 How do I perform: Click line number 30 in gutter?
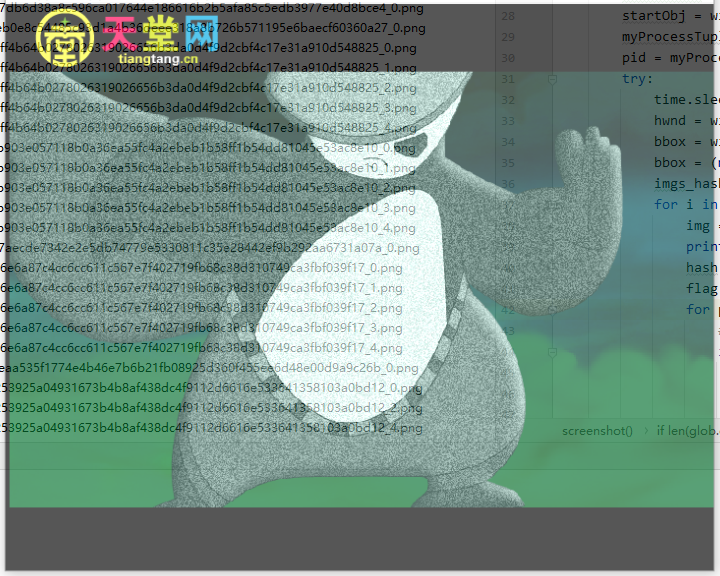pyautogui.click(x=508, y=58)
